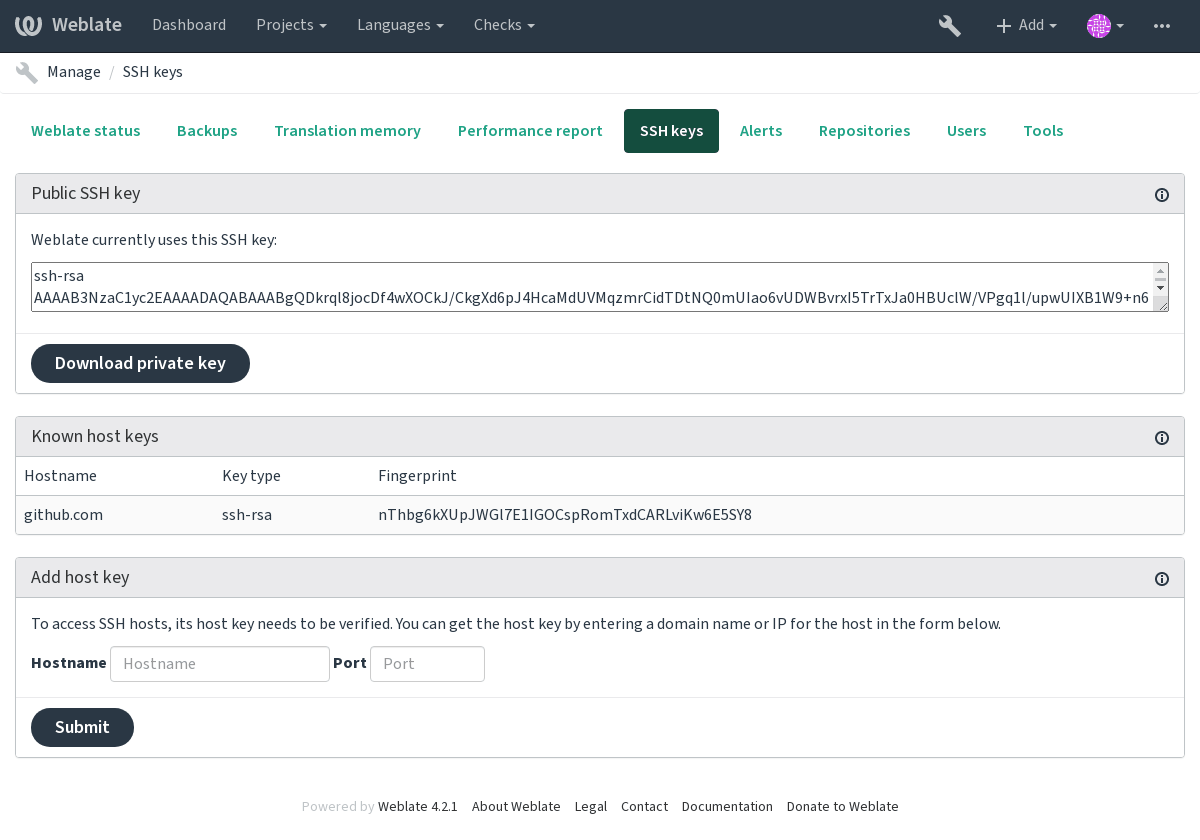Switch to Performance report tab

pos(530,131)
